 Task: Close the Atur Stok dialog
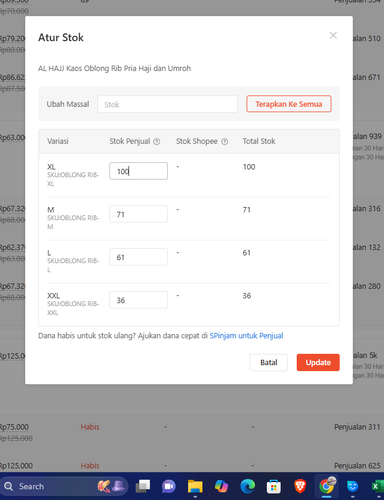333,35
